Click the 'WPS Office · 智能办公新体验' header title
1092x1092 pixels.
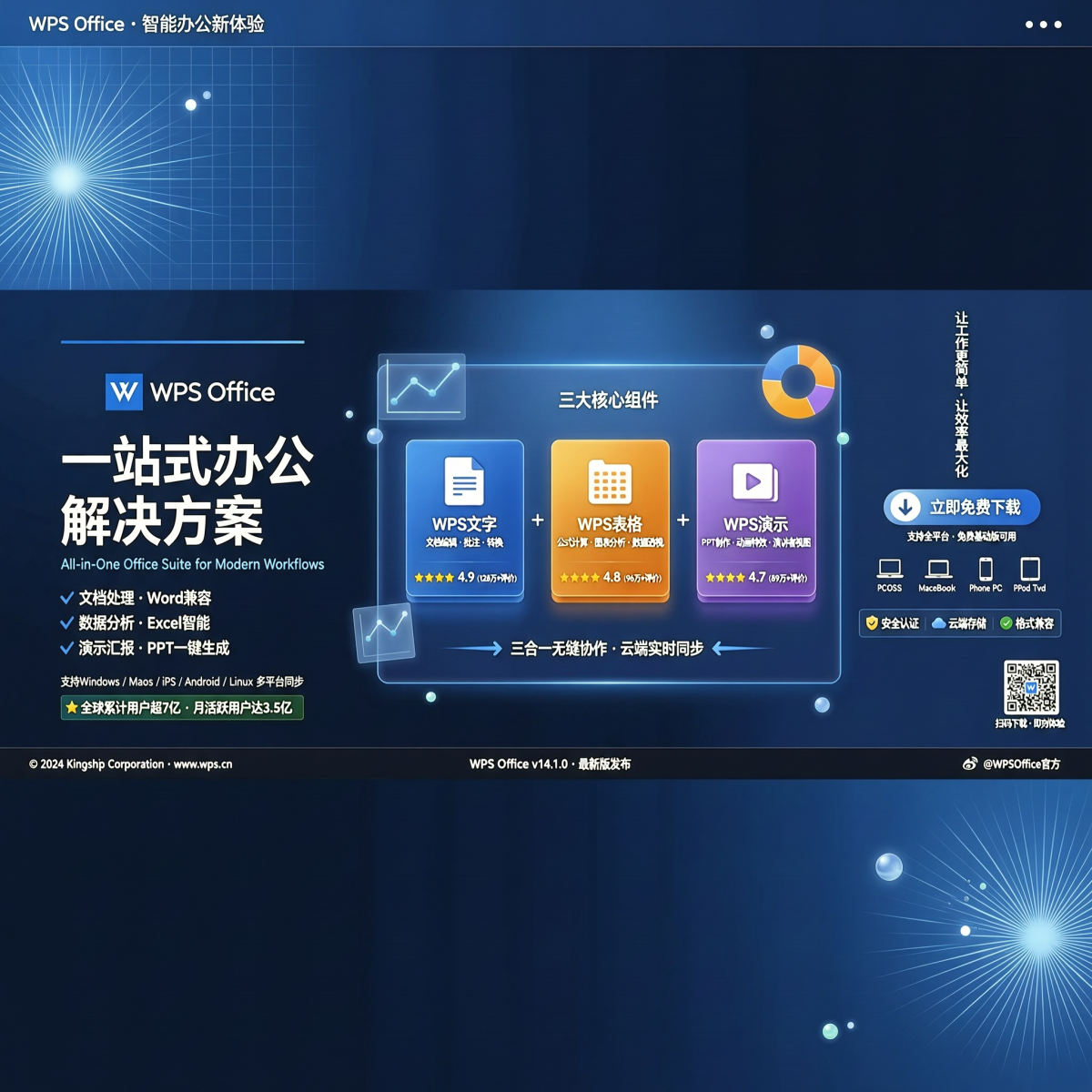(147, 25)
